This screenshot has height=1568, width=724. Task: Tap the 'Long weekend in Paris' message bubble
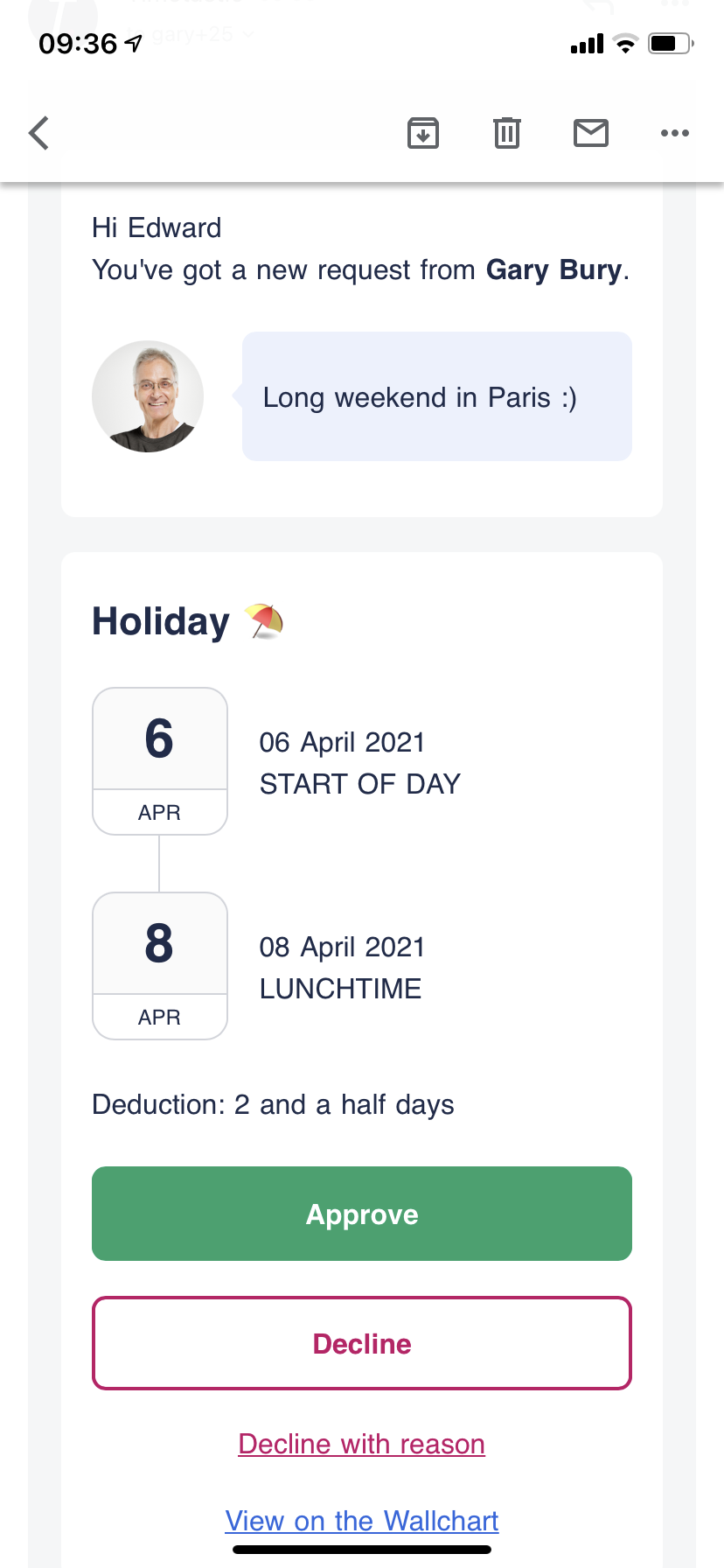pos(436,396)
